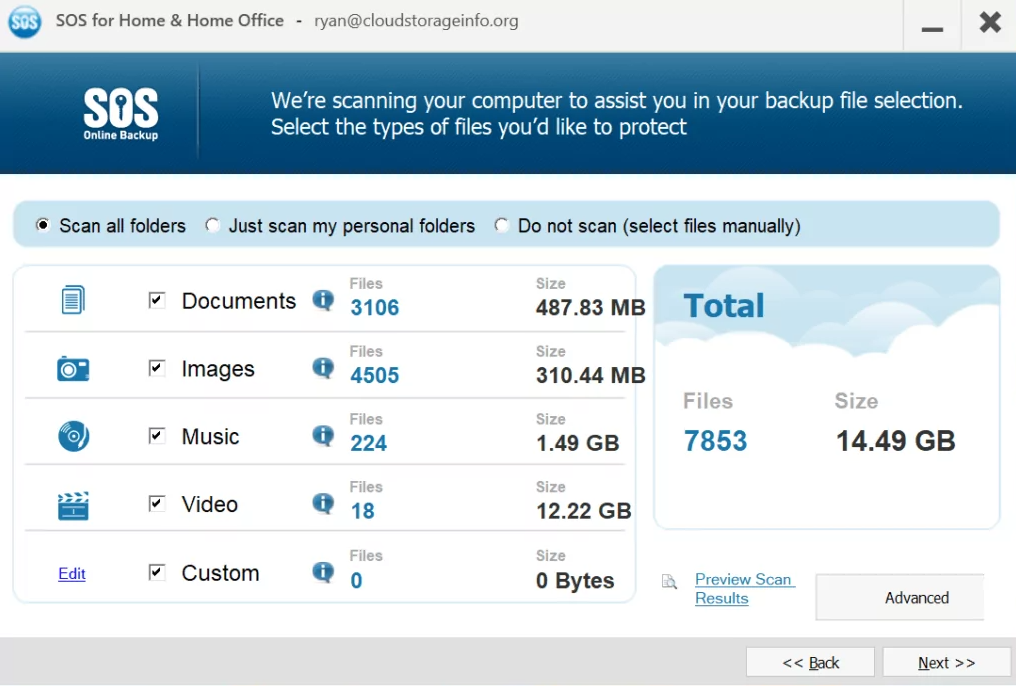Click account email ryan@cloudstorageinfo.org

(416, 21)
